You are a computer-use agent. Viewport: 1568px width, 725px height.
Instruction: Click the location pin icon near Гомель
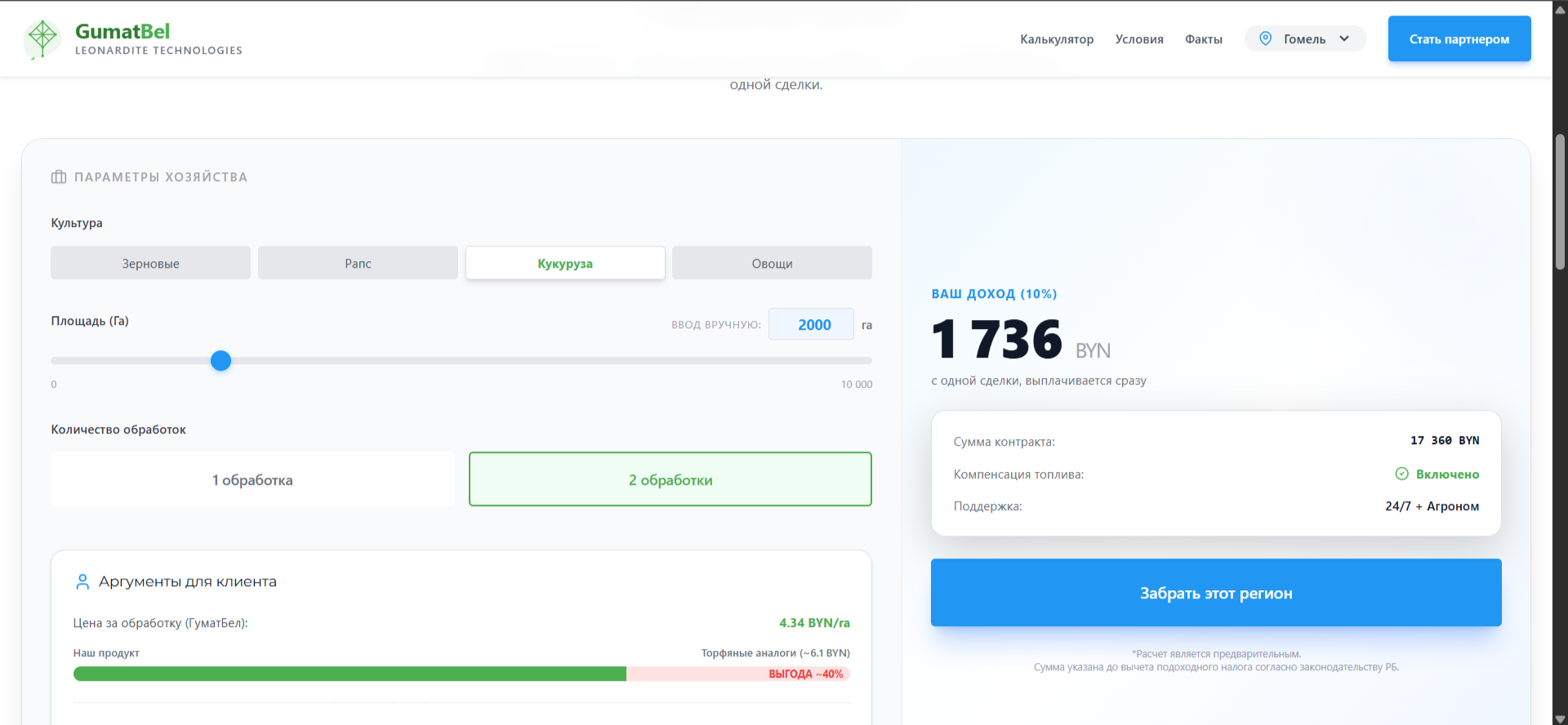[x=1265, y=38]
